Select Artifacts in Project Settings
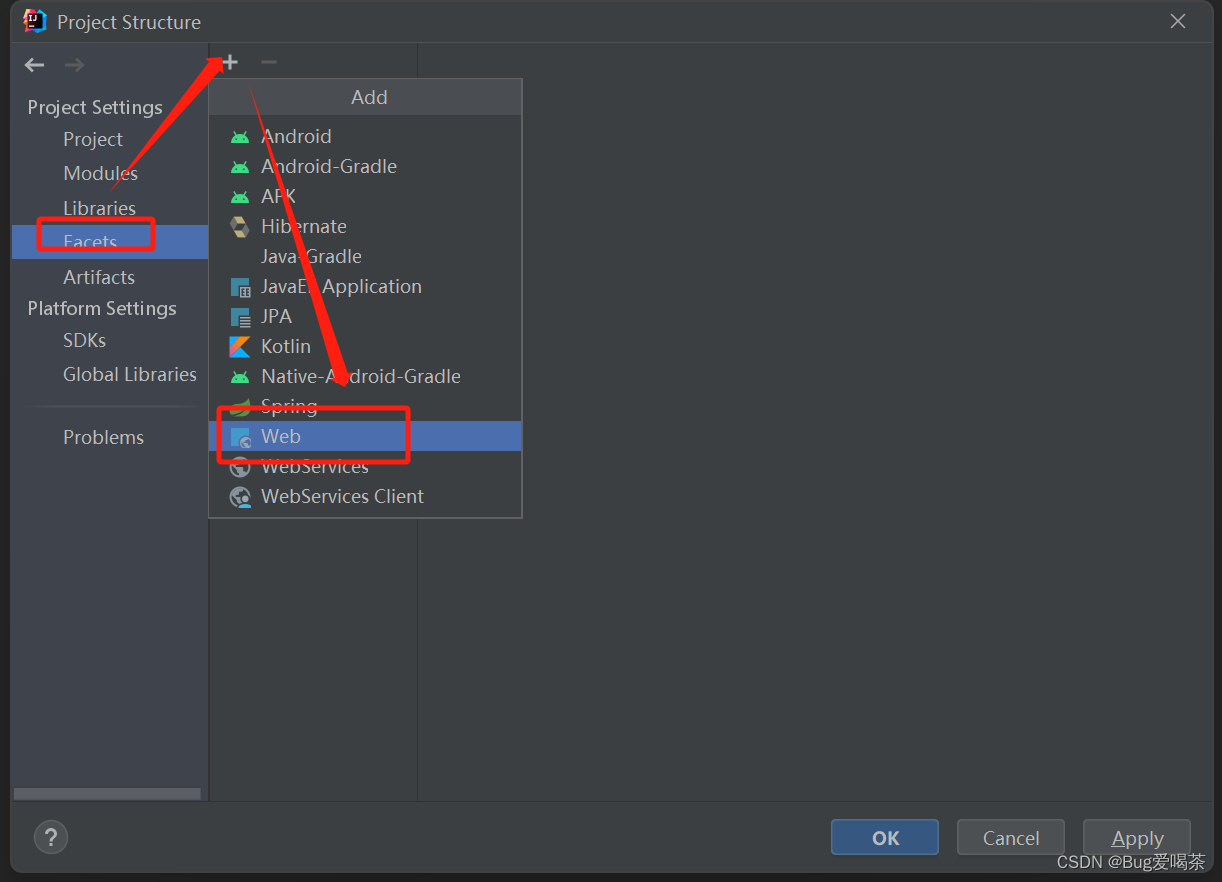 pyautogui.click(x=110, y=277)
